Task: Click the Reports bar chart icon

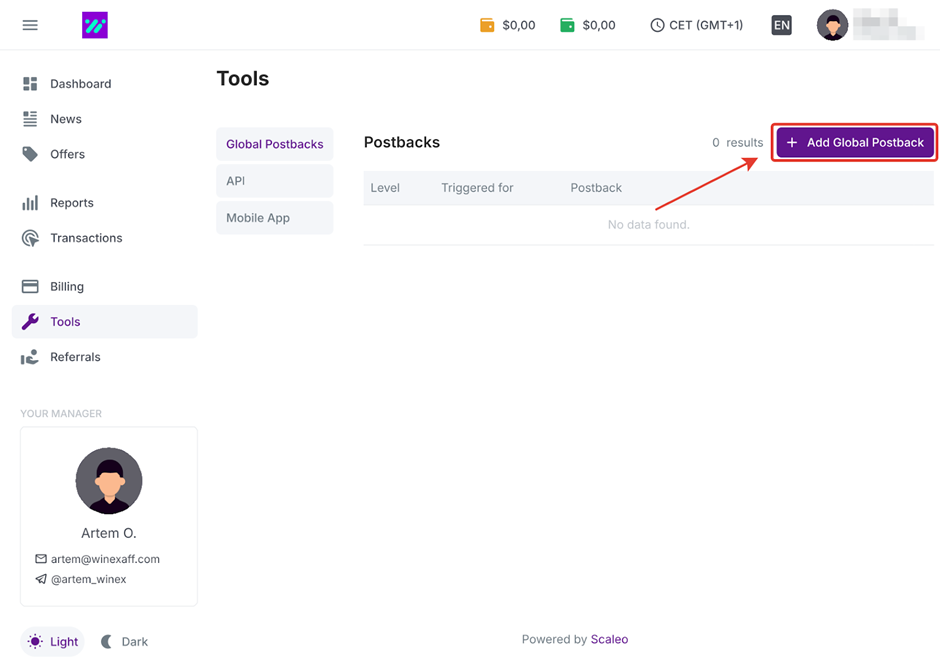Action: tap(30, 203)
